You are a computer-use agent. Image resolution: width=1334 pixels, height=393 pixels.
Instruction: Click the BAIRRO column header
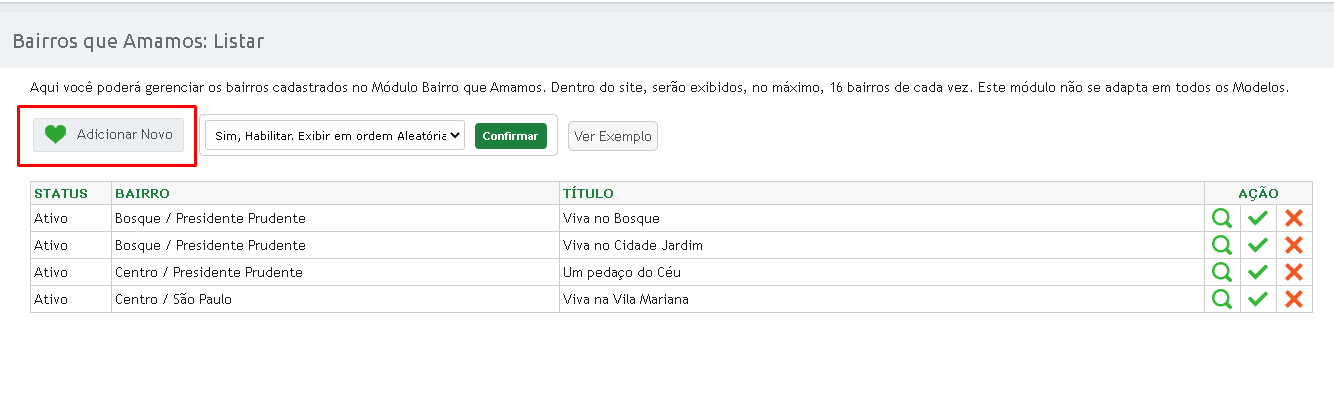[142, 193]
